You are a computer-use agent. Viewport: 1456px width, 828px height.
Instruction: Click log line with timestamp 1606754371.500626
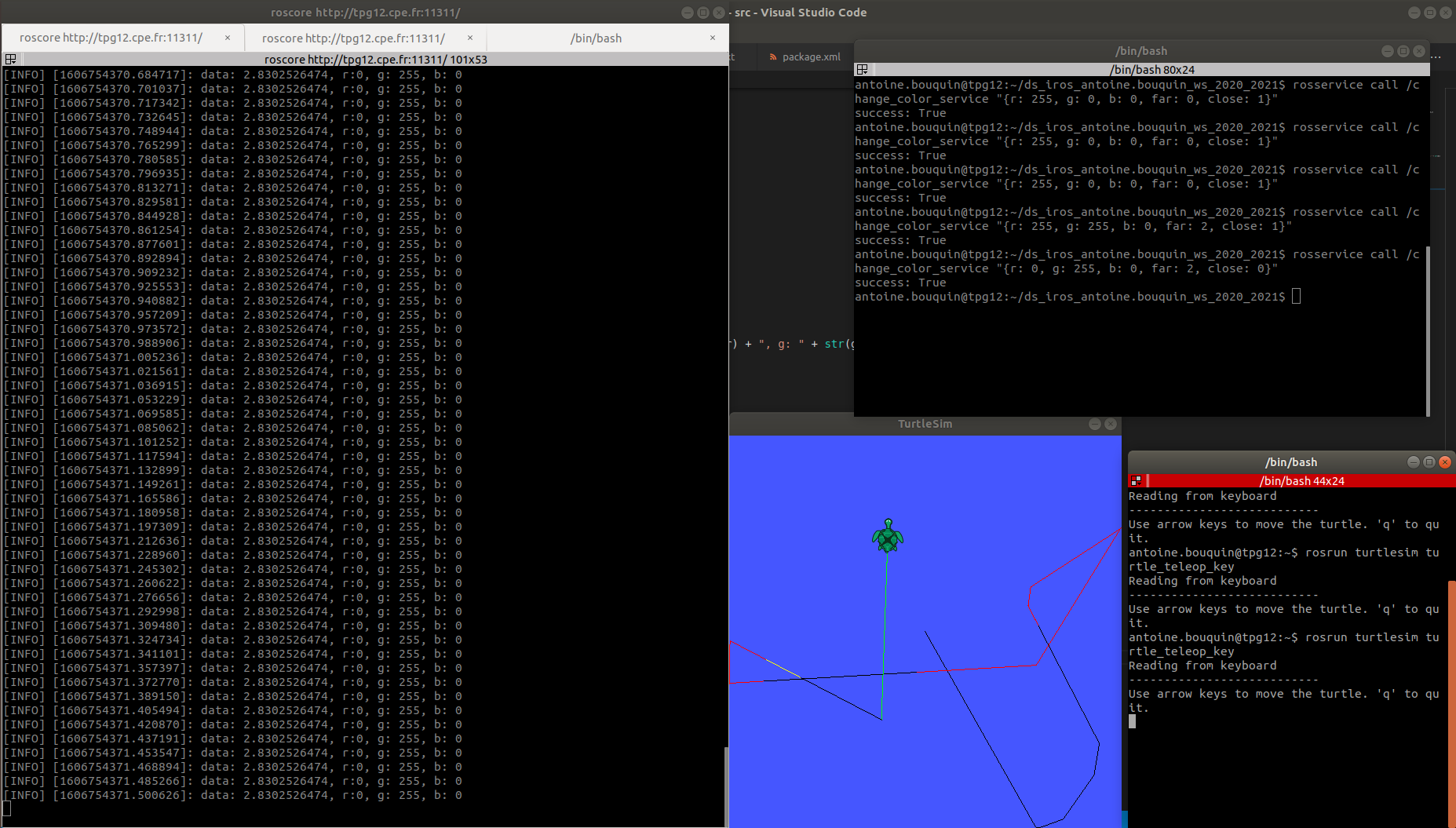point(233,795)
